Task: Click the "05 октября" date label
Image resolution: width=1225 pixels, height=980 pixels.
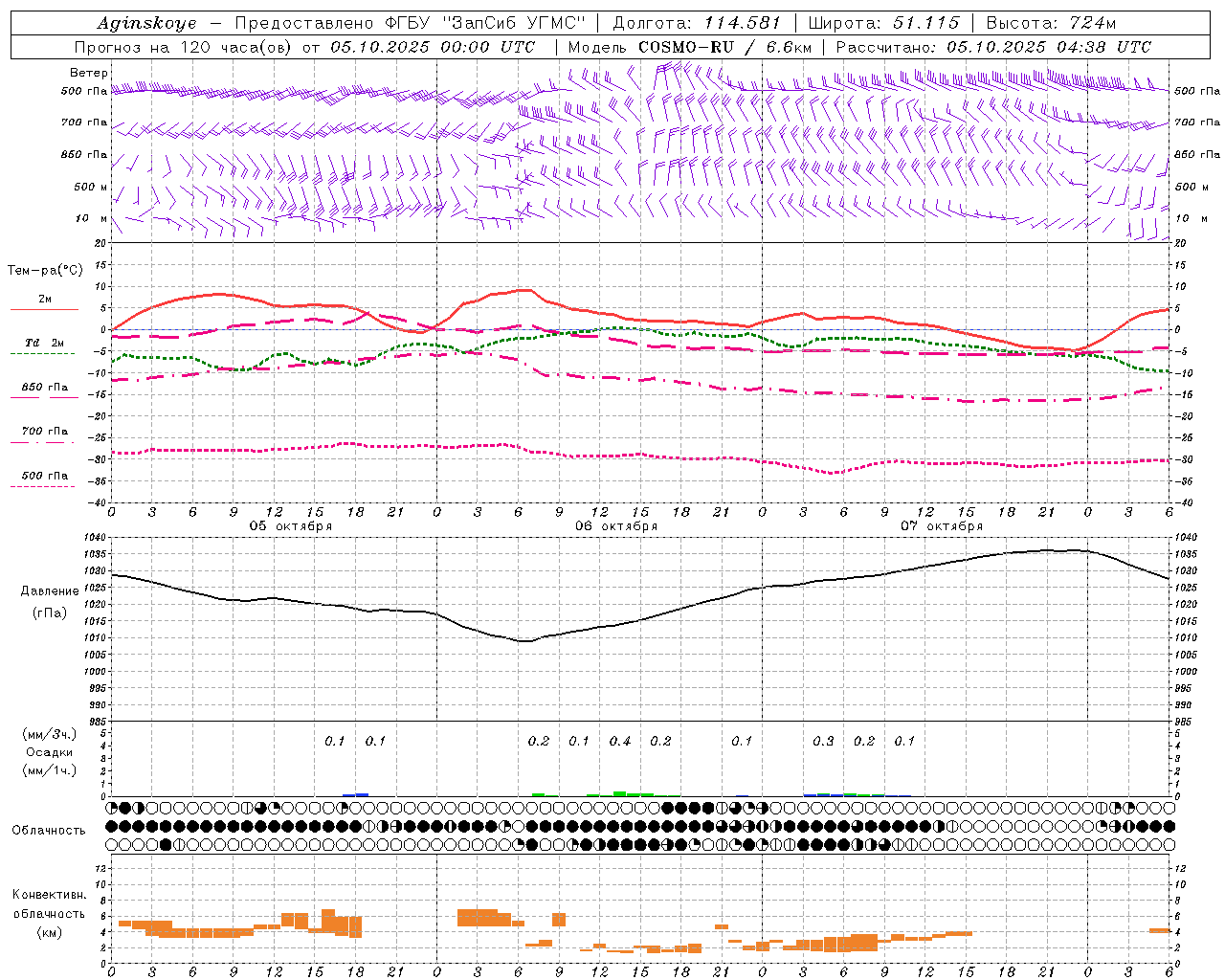Action: click(291, 526)
